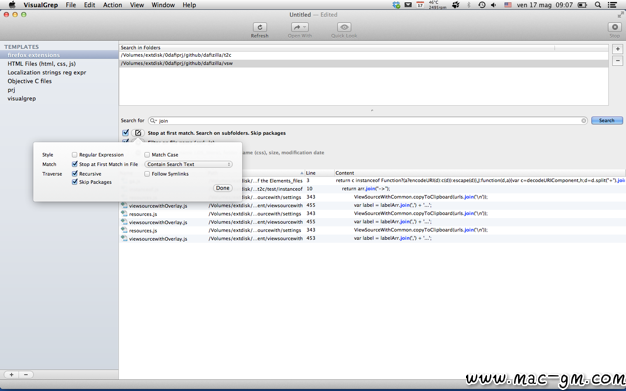Click the calendar 17 menu bar icon
The image size is (626, 391).
pos(420,5)
